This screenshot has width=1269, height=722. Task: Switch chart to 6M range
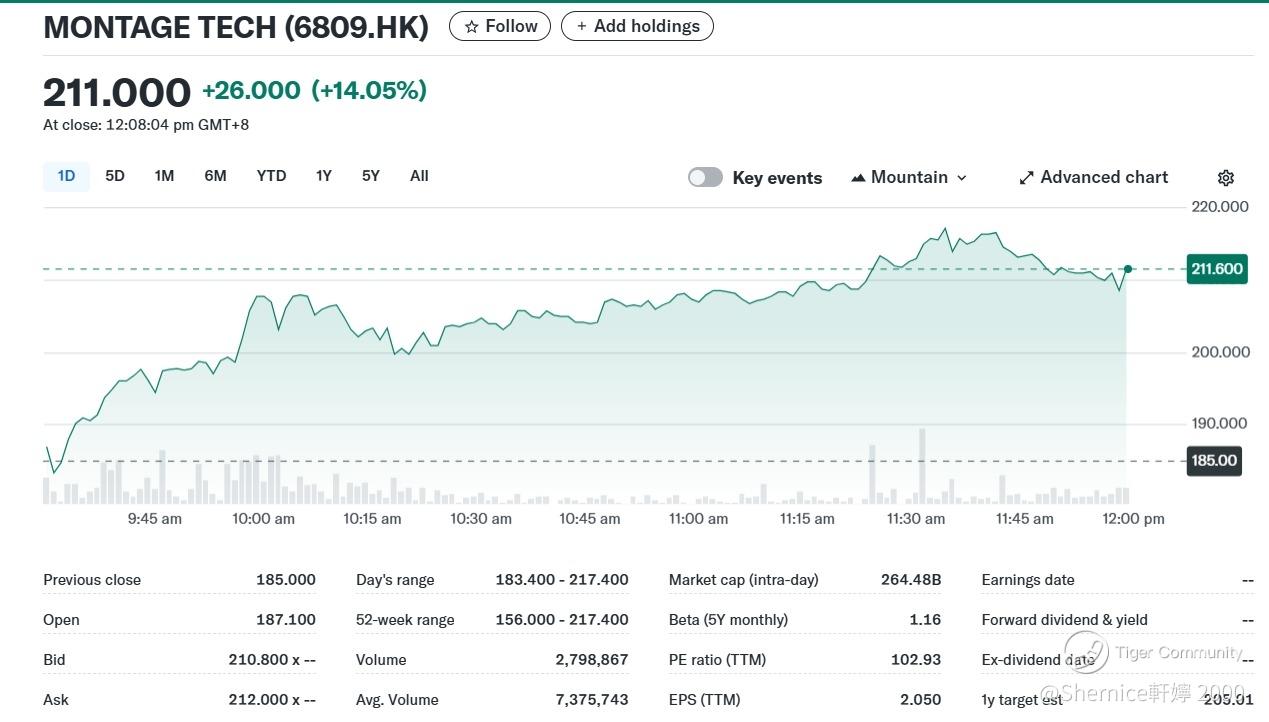(215, 176)
